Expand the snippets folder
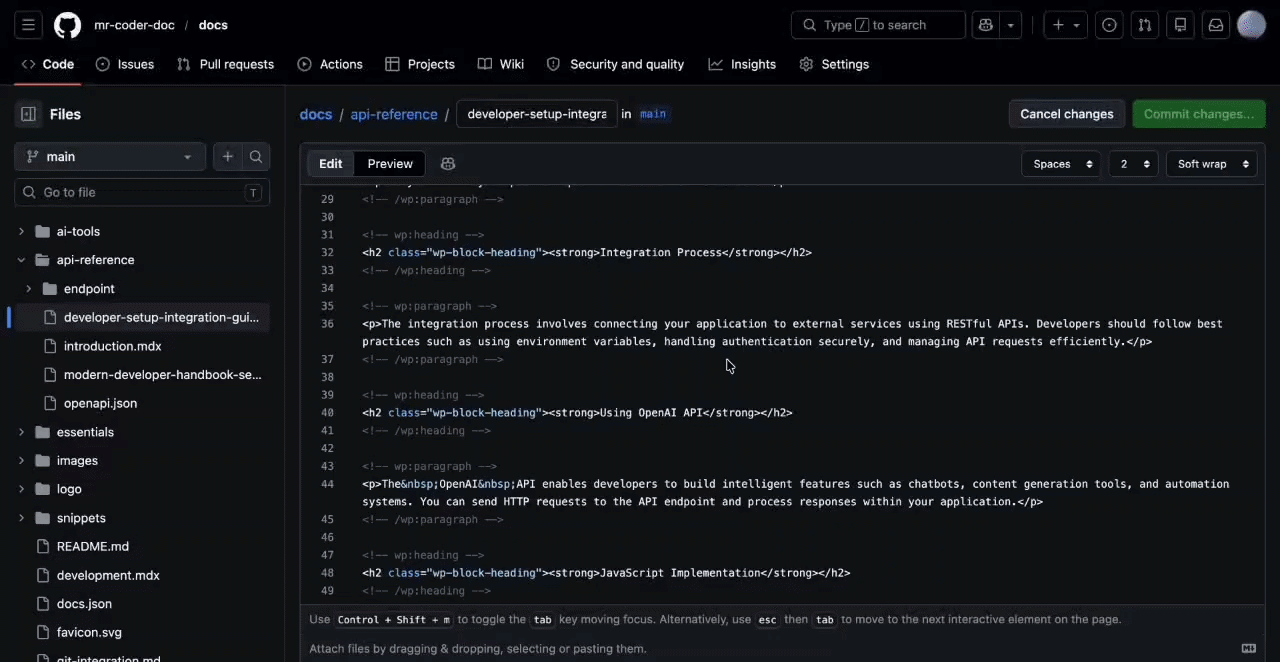Image resolution: width=1280 pixels, height=662 pixels. 21,518
